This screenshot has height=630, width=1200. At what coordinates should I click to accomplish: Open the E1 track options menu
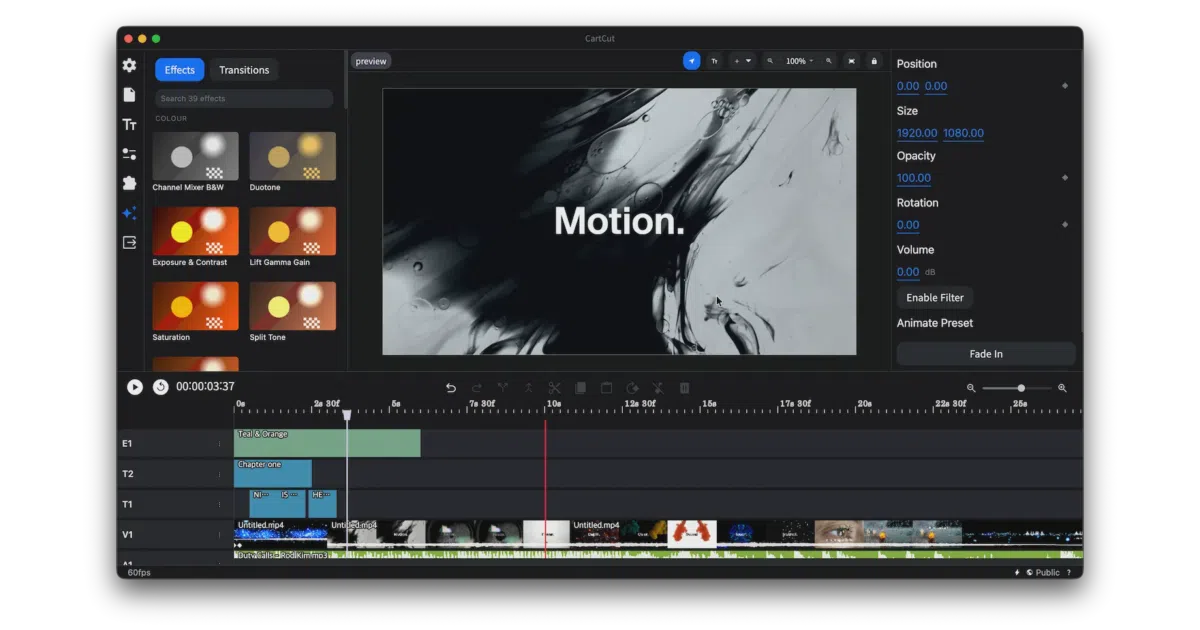(x=220, y=443)
